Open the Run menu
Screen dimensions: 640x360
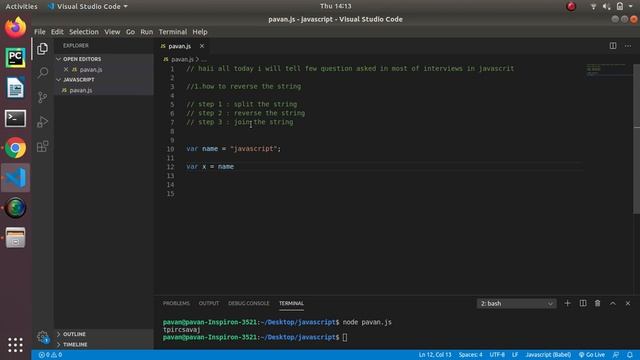point(147,32)
